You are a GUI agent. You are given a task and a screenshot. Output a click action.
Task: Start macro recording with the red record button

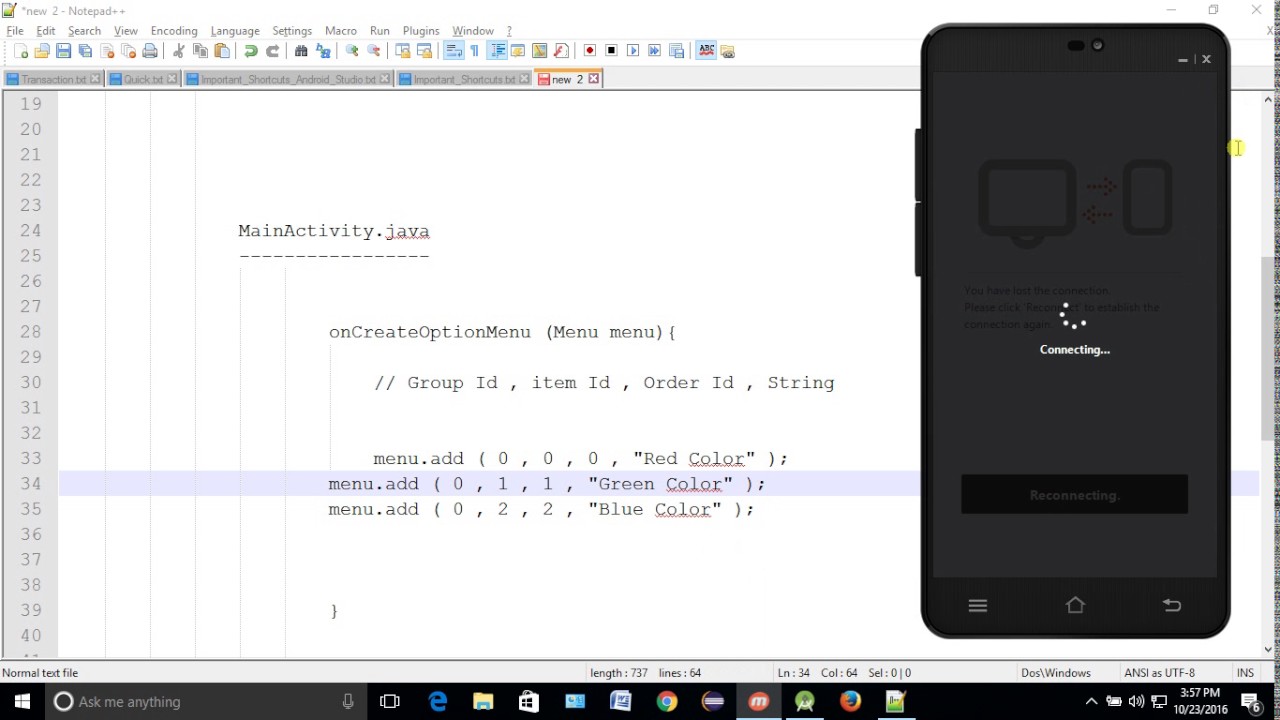pos(590,51)
